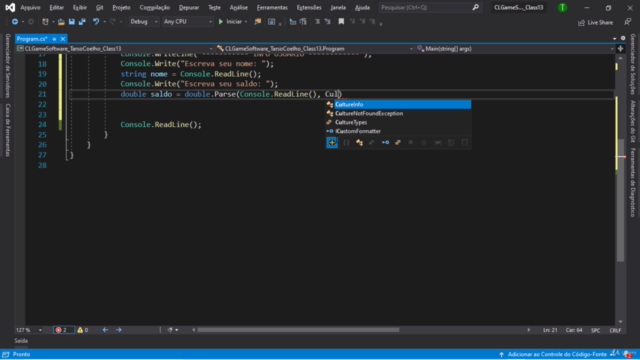Open the Editar menu
Viewport: 640px width, 360px height.
click(x=56, y=7)
